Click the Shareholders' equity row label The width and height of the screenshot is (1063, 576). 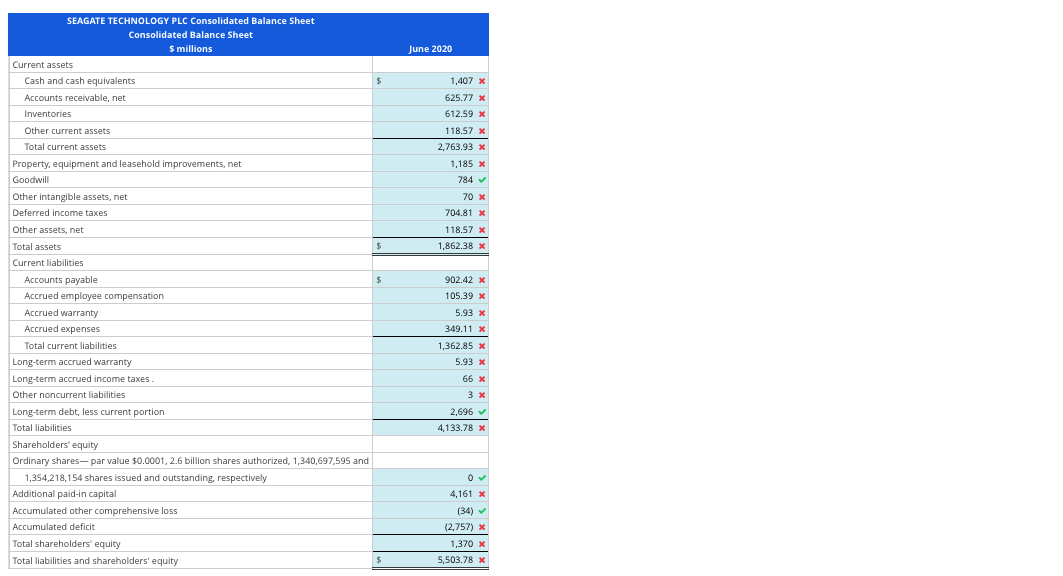[56, 445]
